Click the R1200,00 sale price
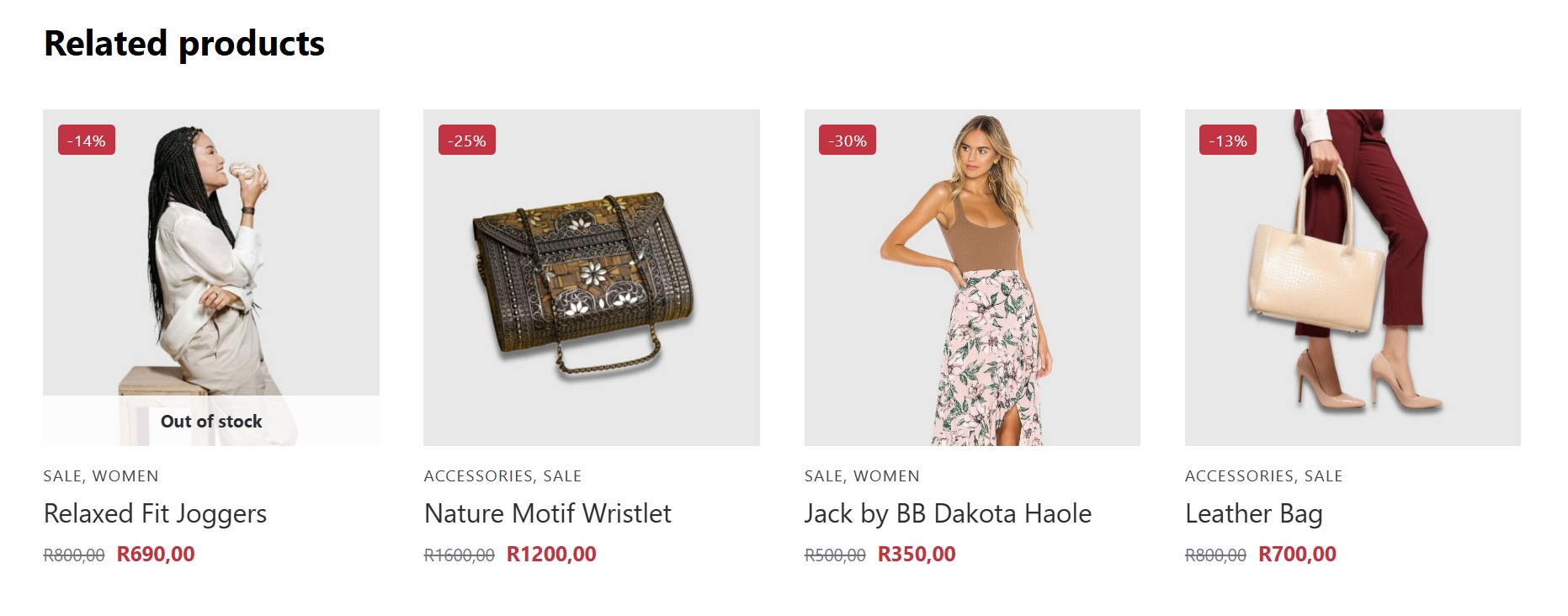 pos(551,555)
